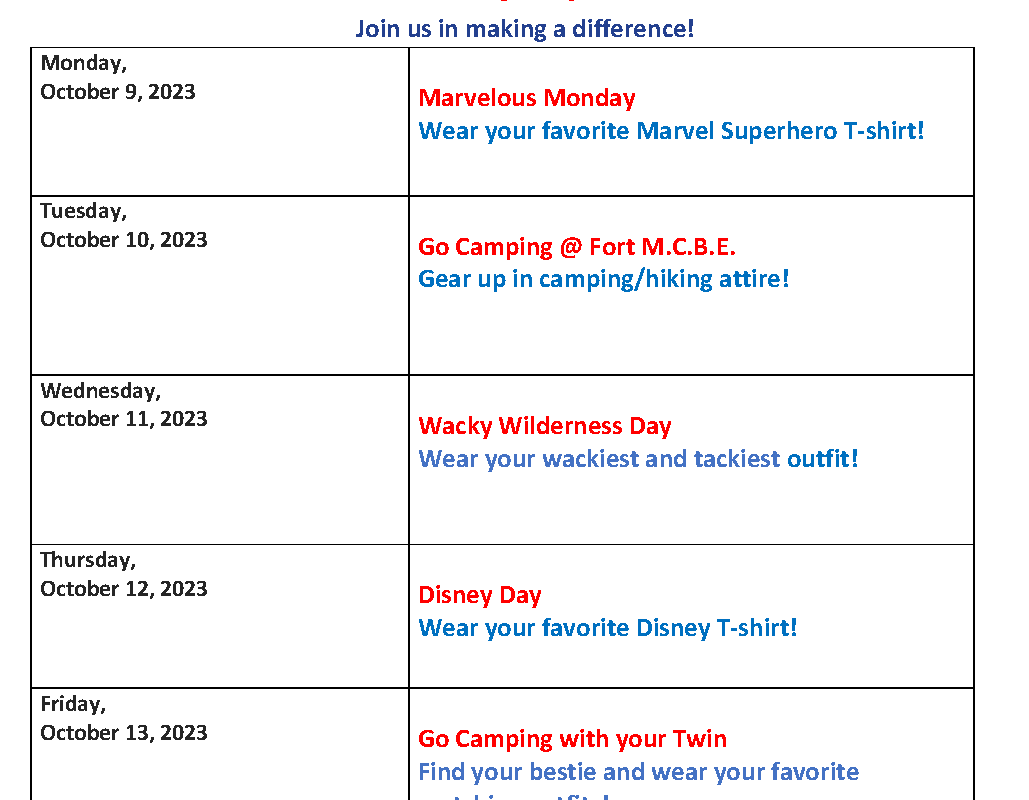Viewport: 1029px width, 800px height.
Task: Click 'Wear your favorite Disney T-shirt!' text
Action: coord(608,628)
